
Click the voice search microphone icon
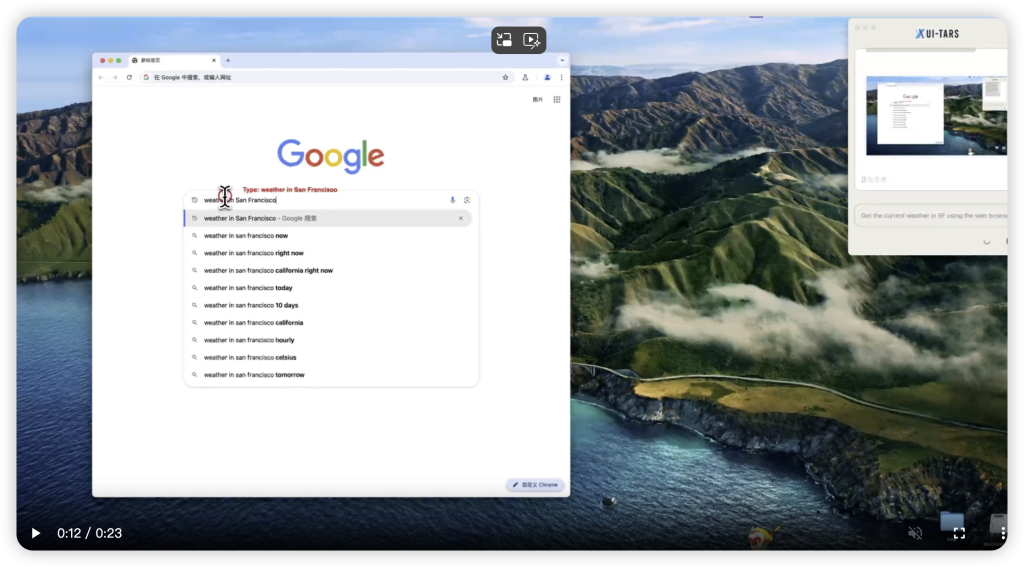[x=452, y=200]
